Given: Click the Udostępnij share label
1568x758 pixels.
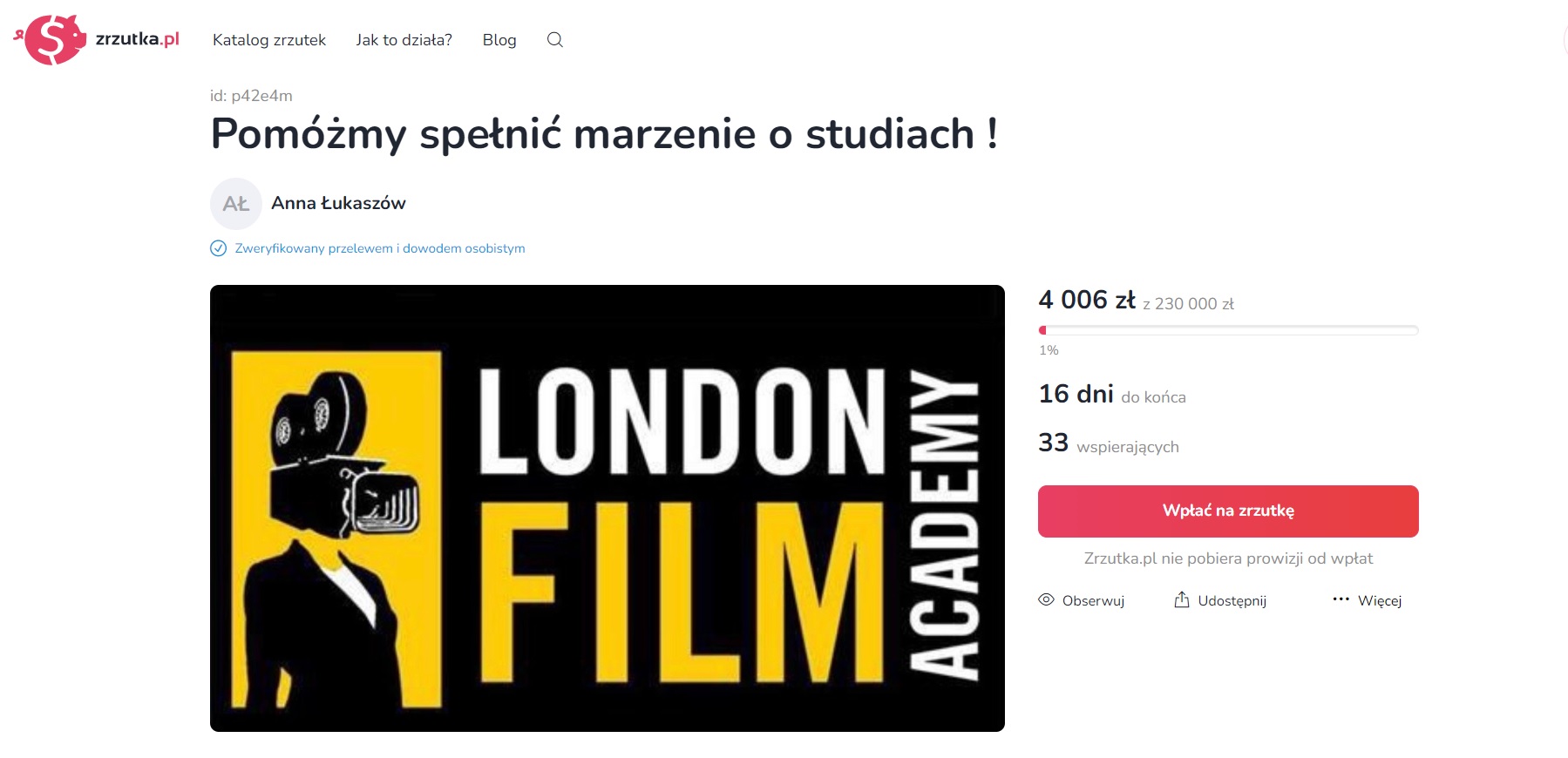Looking at the screenshot, I should coord(1232,600).
